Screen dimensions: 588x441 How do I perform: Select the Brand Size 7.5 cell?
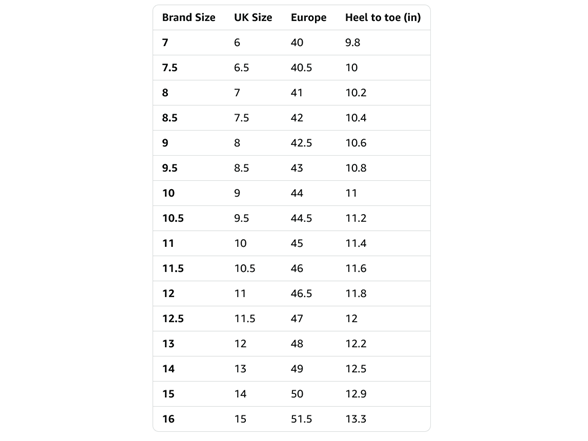[x=170, y=68]
